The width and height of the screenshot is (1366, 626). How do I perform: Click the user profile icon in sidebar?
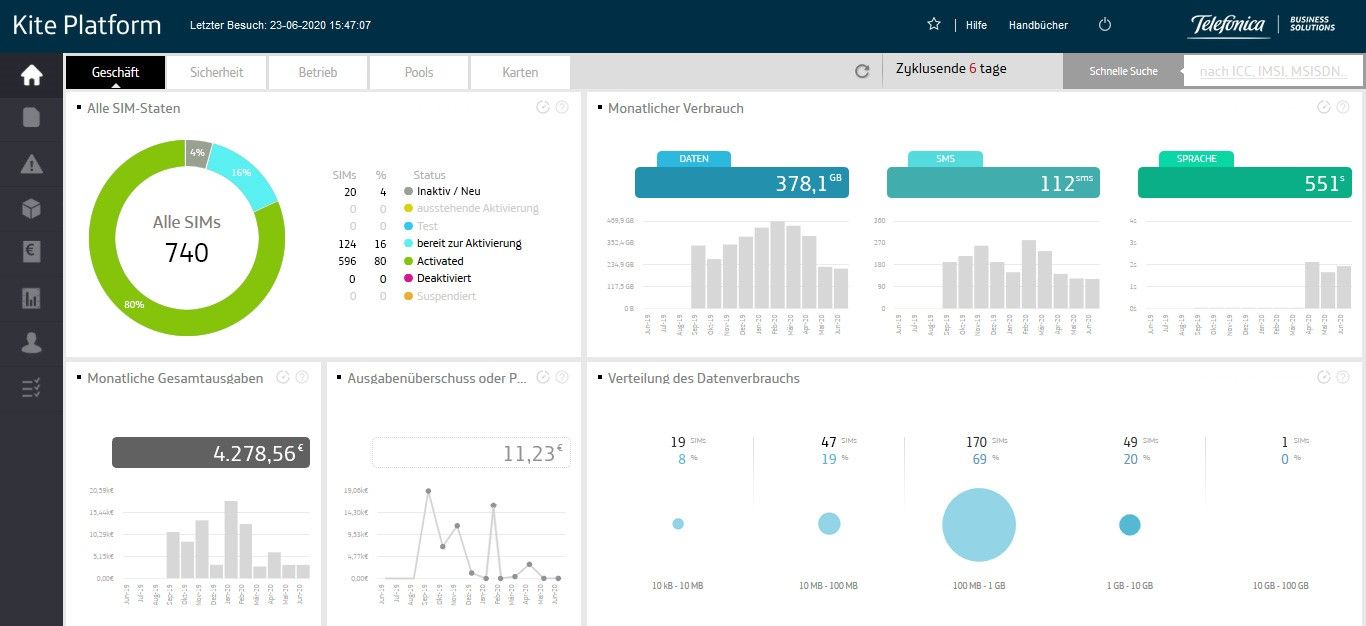[x=31, y=343]
